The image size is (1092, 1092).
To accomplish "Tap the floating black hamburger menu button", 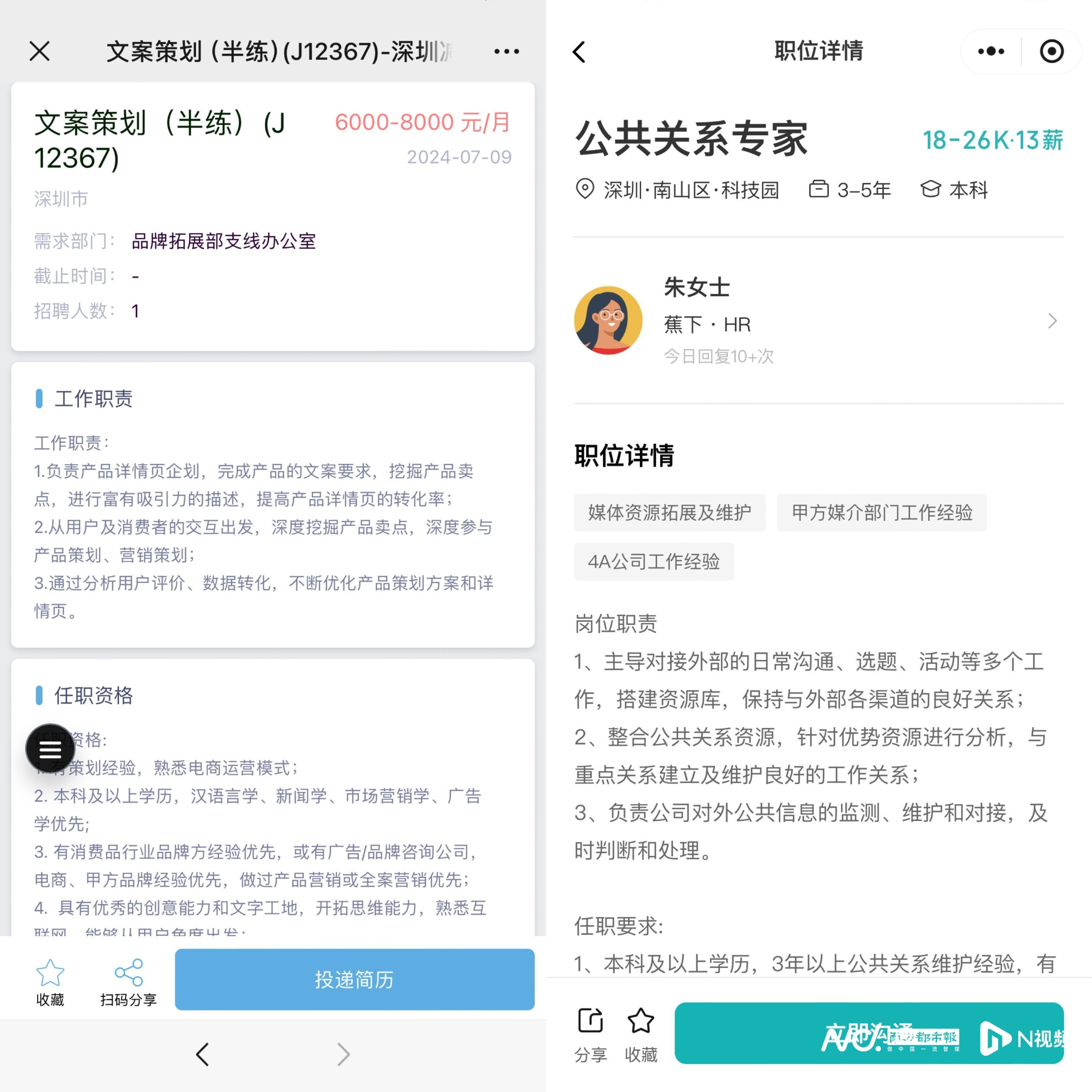I will pyautogui.click(x=50, y=748).
